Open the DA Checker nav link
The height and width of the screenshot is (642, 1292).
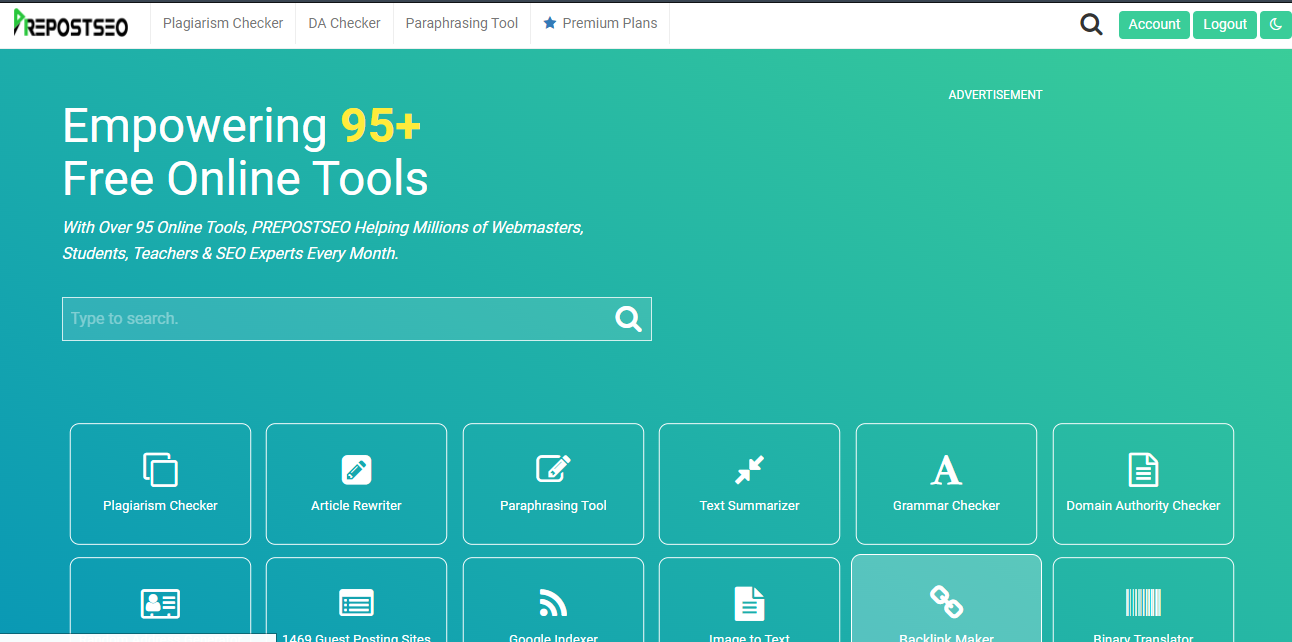(344, 23)
